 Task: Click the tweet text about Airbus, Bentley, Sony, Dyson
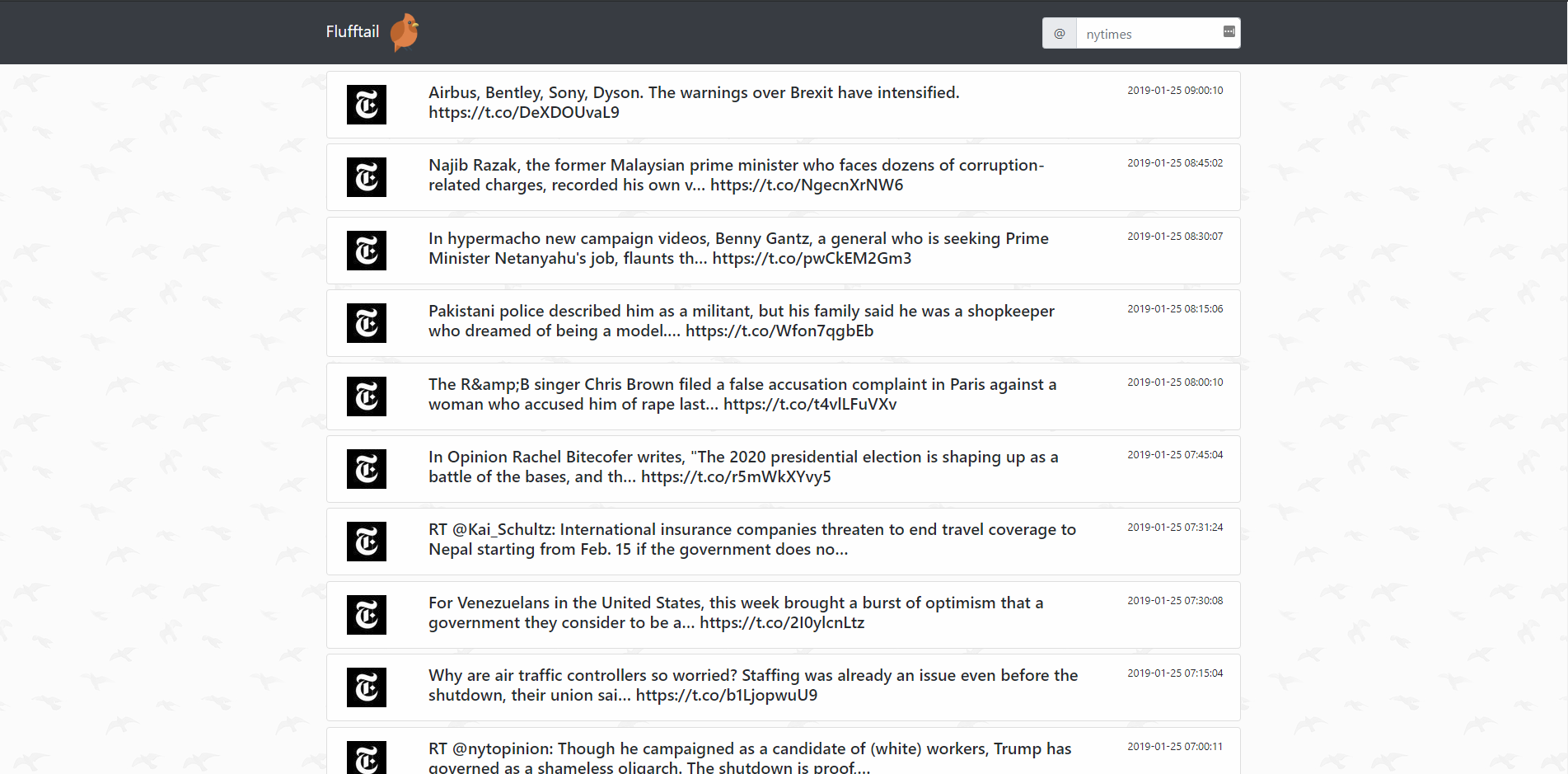(694, 102)
